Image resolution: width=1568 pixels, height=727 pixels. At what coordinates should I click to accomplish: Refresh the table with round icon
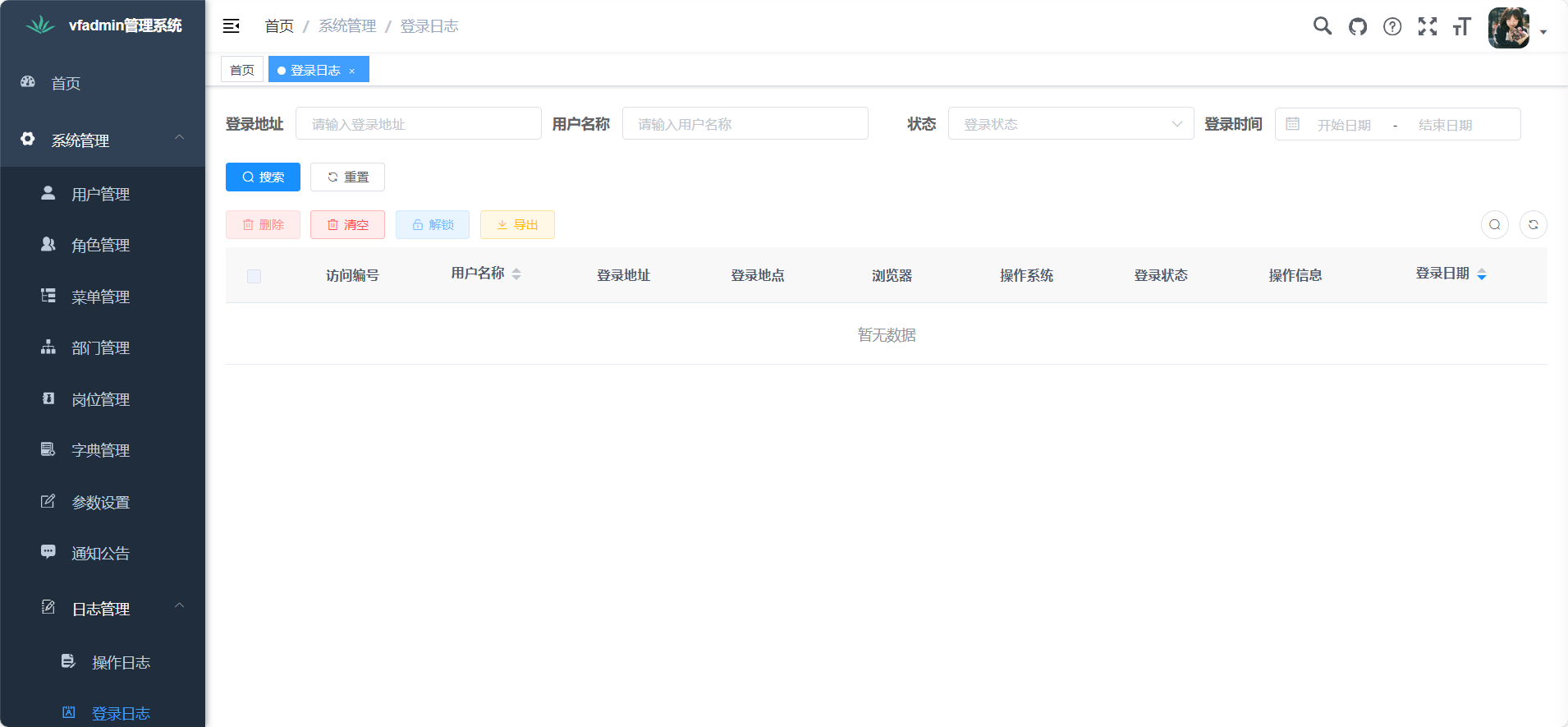pos(1534,224)
